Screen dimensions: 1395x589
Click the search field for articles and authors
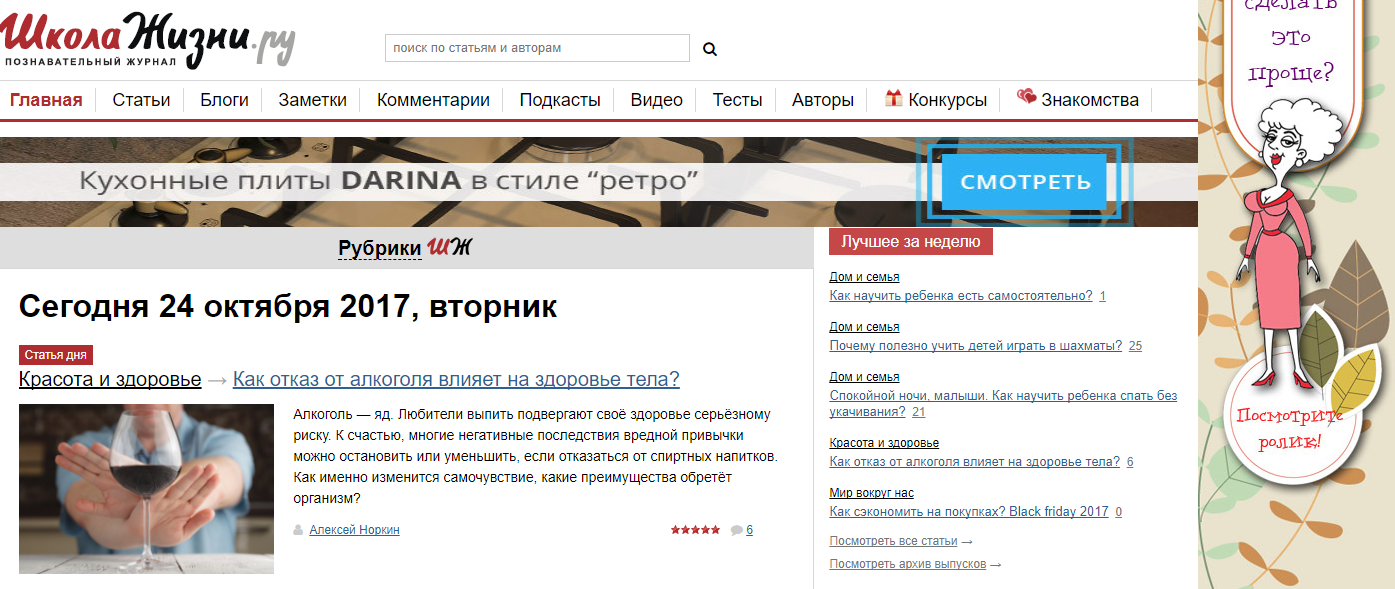(x=537, y=48)
